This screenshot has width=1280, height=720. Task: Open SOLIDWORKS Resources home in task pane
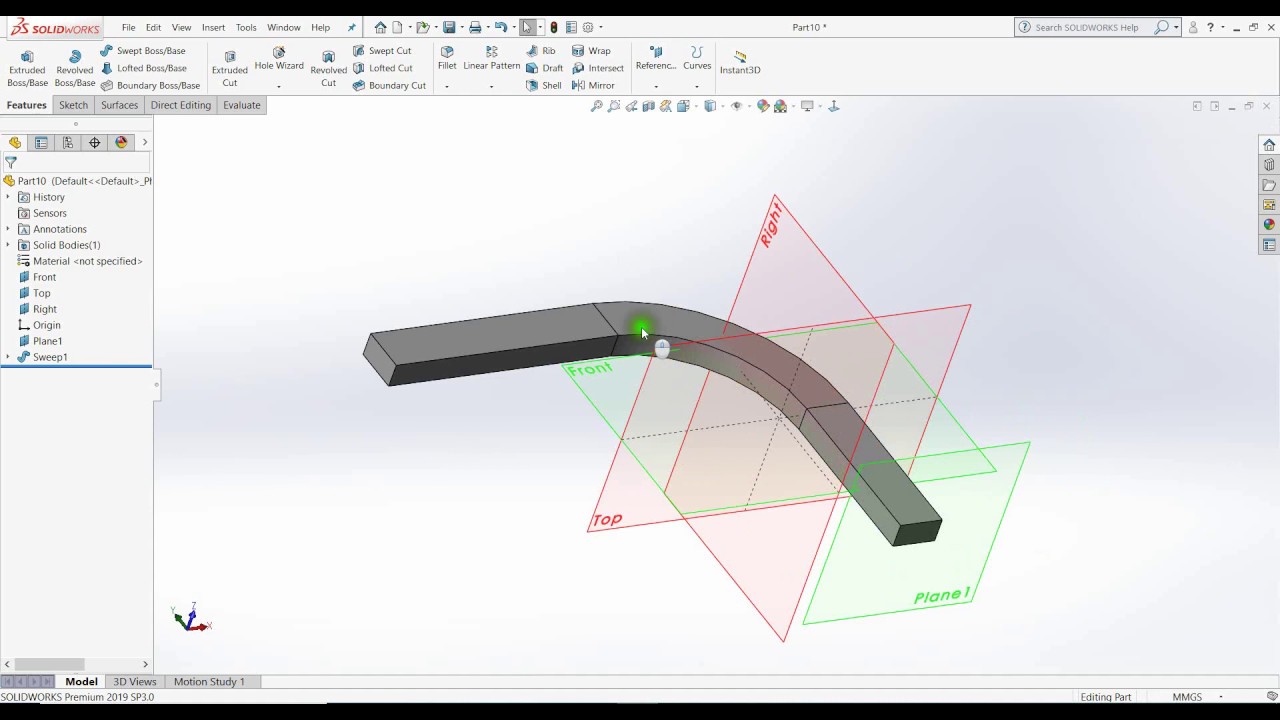1269,145
